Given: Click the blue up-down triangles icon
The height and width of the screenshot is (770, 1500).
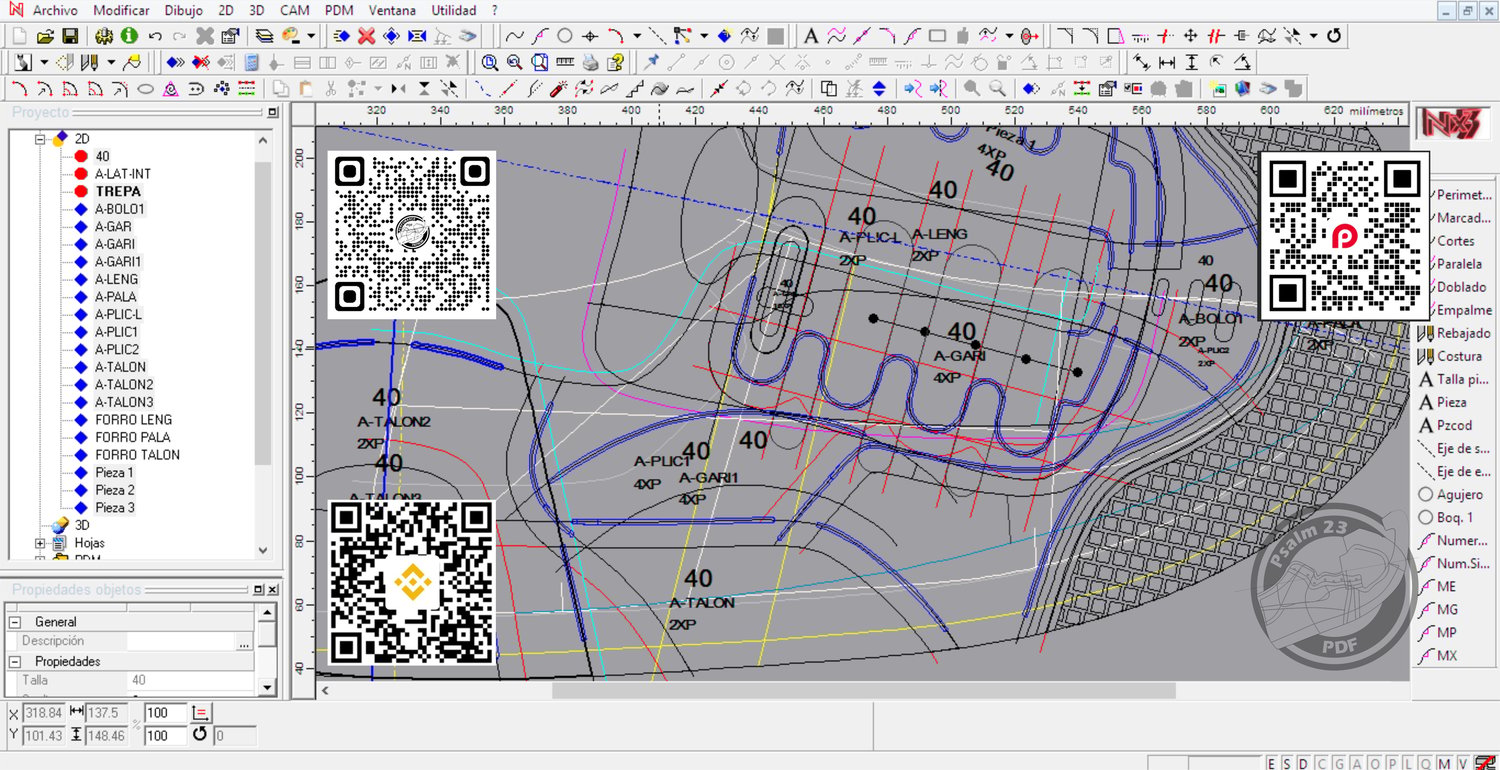Looking at the screenshot, I should pyautogui.click(x=879, y=89).
